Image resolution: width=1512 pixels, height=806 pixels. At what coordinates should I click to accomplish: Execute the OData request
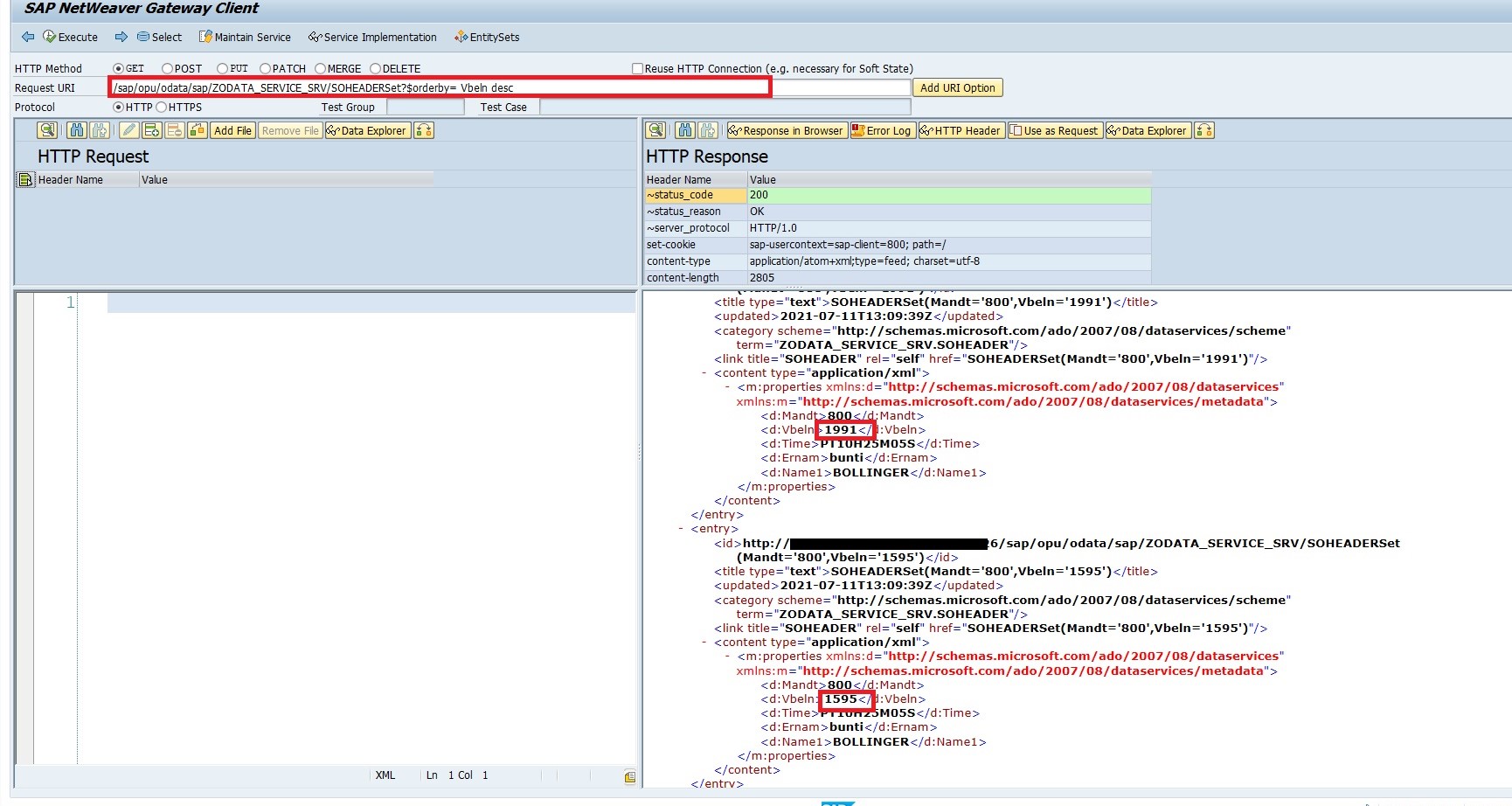(x=71, y=37)
